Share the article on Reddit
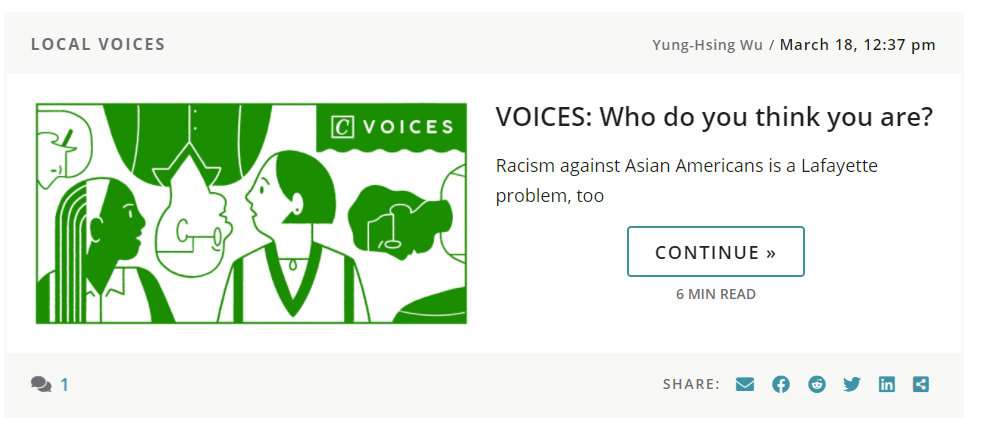989x441 pixels. coord(817,384)
